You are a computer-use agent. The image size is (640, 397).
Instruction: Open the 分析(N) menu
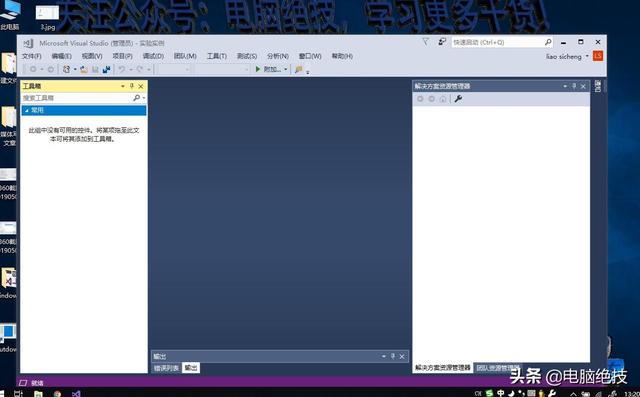click(x=278, y=56)
